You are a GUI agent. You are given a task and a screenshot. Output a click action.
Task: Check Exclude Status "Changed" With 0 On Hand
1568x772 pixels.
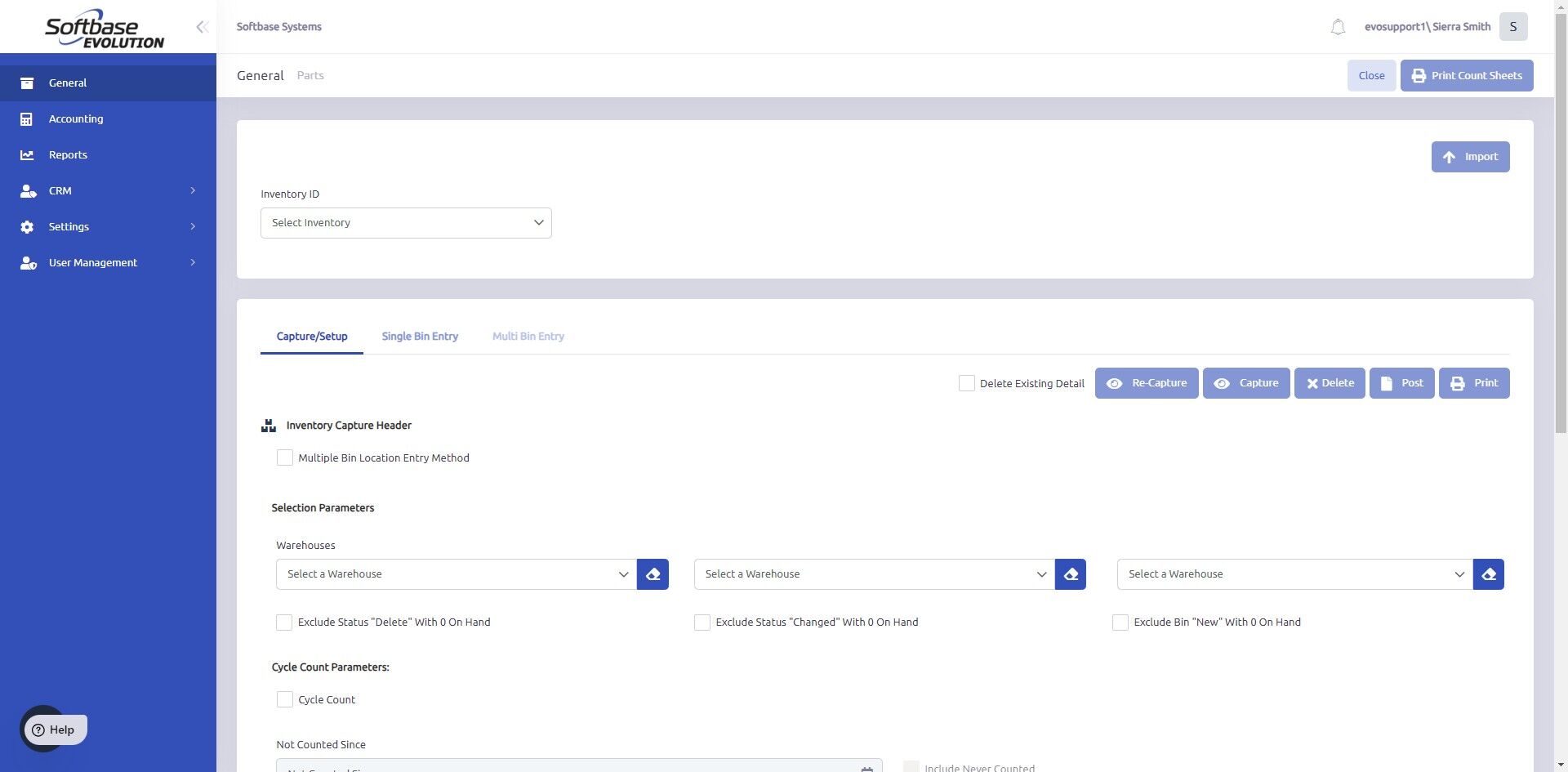[x=702, y=623]
